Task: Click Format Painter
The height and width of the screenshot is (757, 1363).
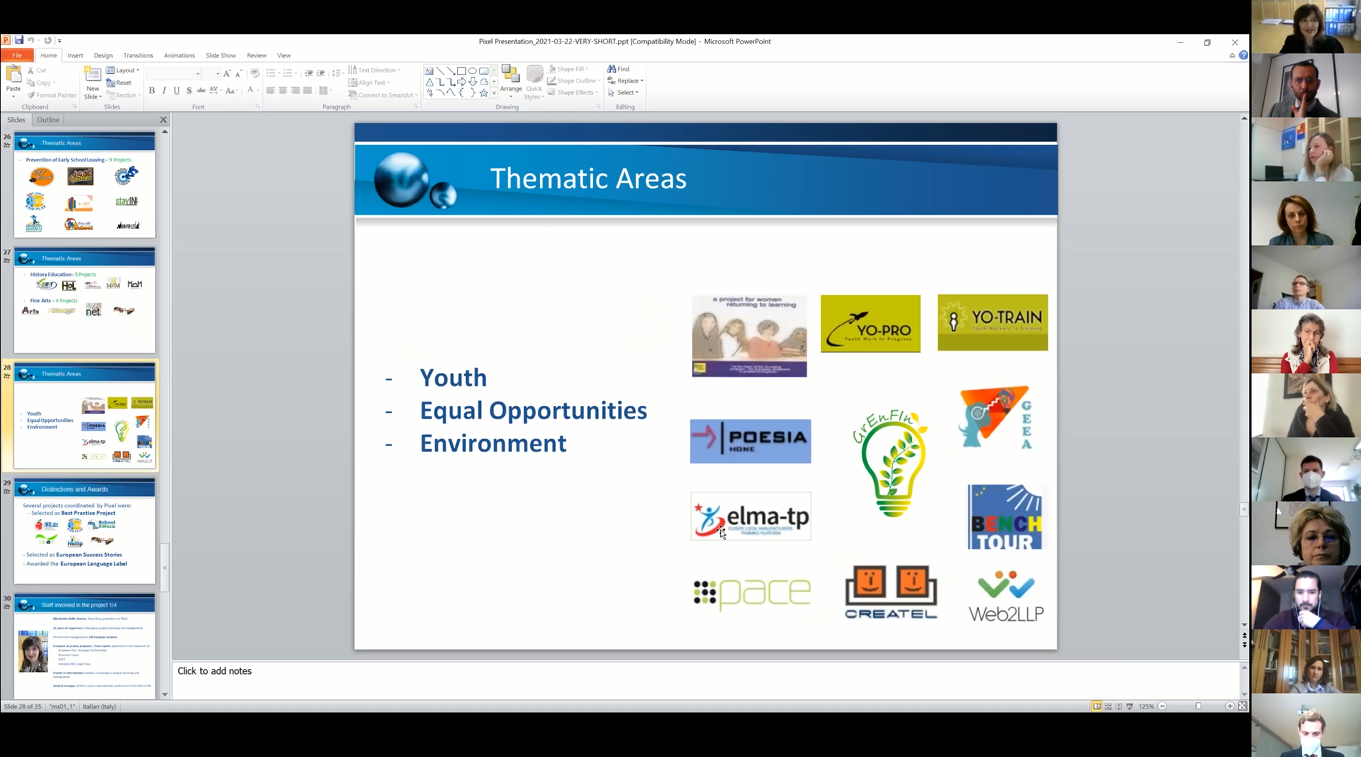Action: (52, 95)
